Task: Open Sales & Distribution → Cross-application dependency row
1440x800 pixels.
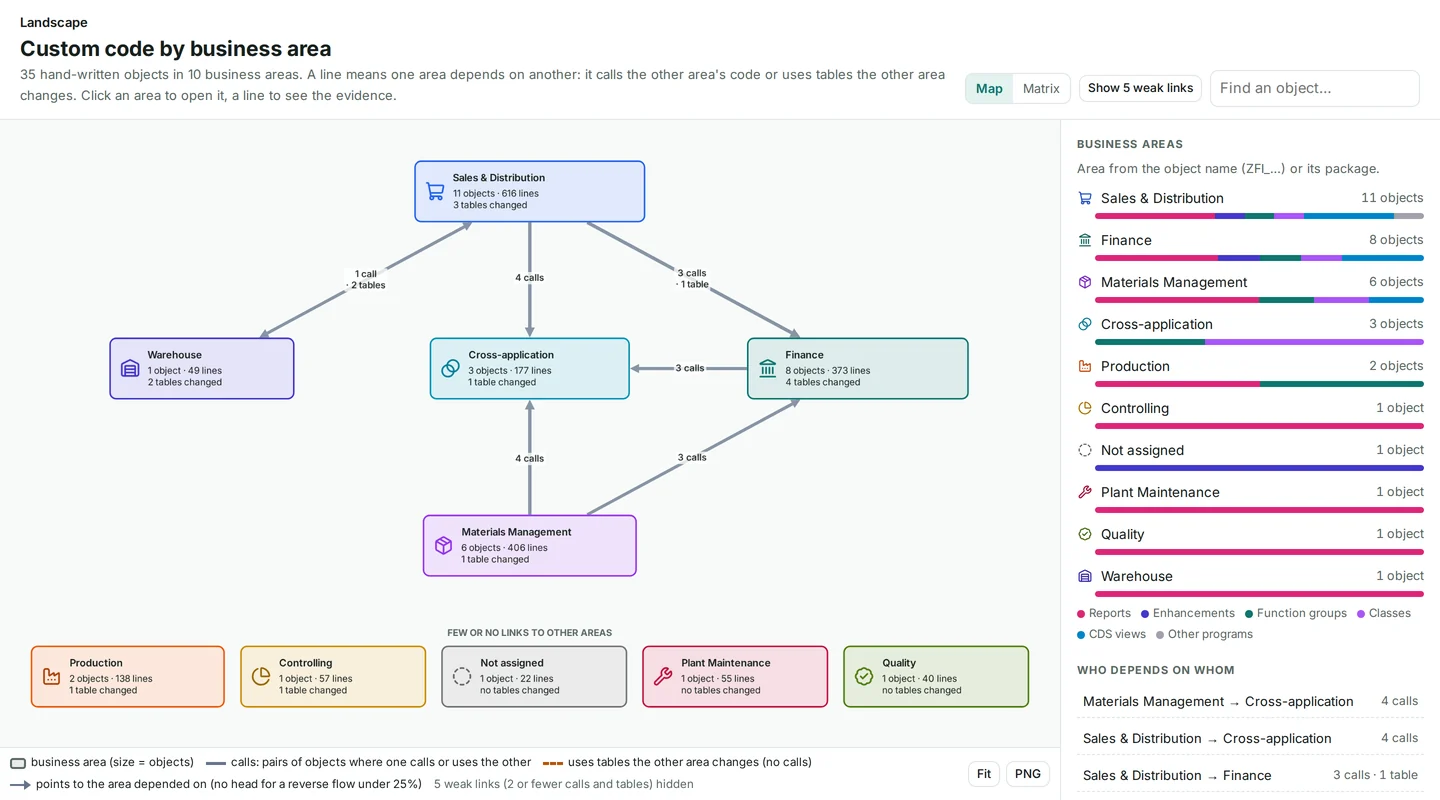Action: click(x=1250, y=738)
